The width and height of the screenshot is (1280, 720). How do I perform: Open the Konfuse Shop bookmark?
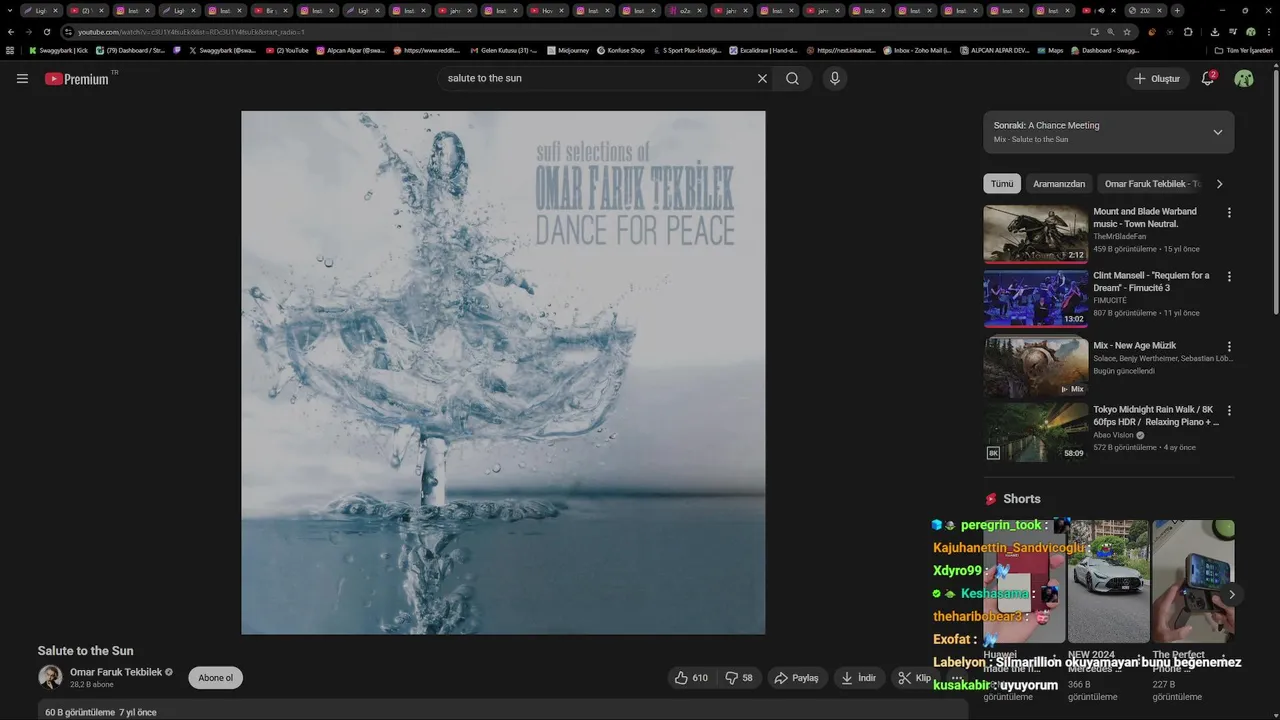pos(621,50)
